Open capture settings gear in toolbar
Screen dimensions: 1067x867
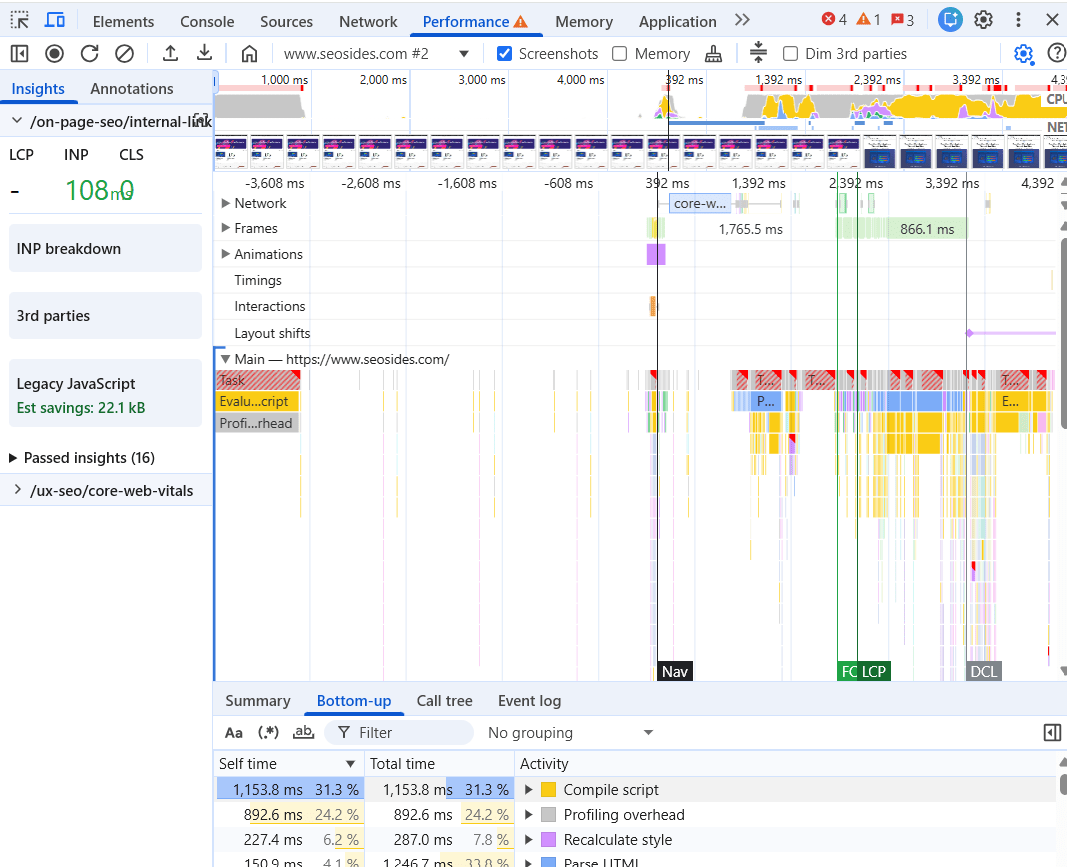tap(1023, 53)
